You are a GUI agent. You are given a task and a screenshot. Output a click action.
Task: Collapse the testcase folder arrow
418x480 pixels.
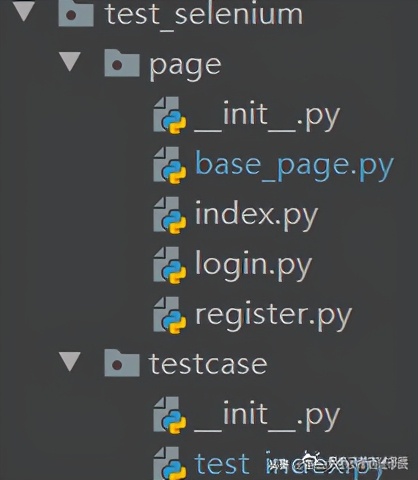(70, 361)
